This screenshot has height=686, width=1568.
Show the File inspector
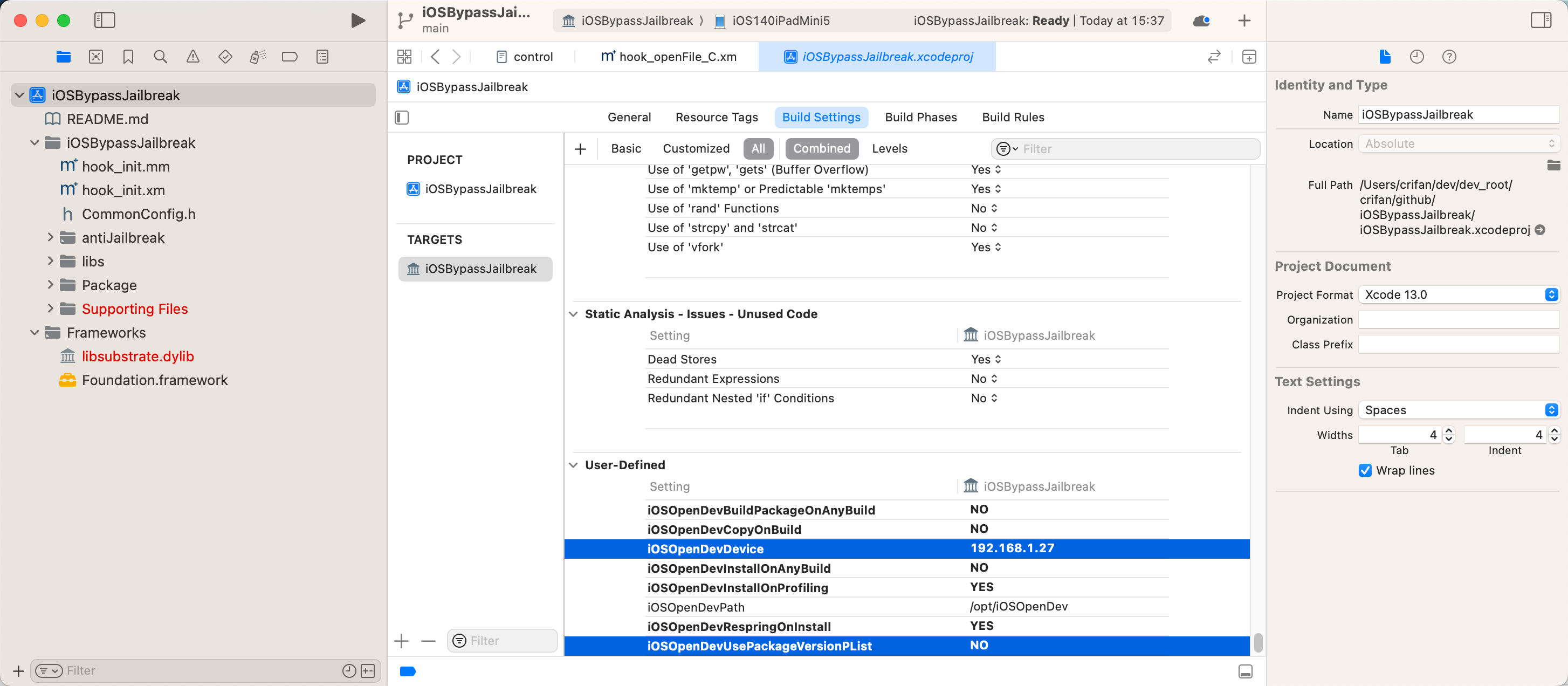pos(1385,57)
